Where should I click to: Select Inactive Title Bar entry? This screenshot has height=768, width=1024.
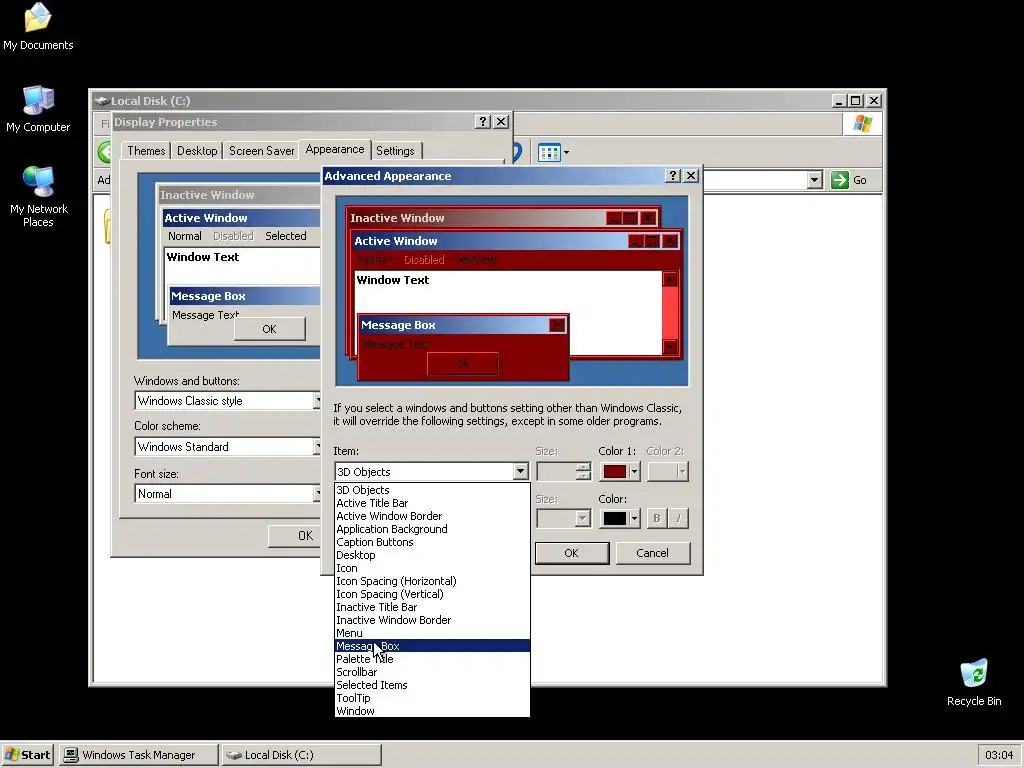click(x=432, y=607)
